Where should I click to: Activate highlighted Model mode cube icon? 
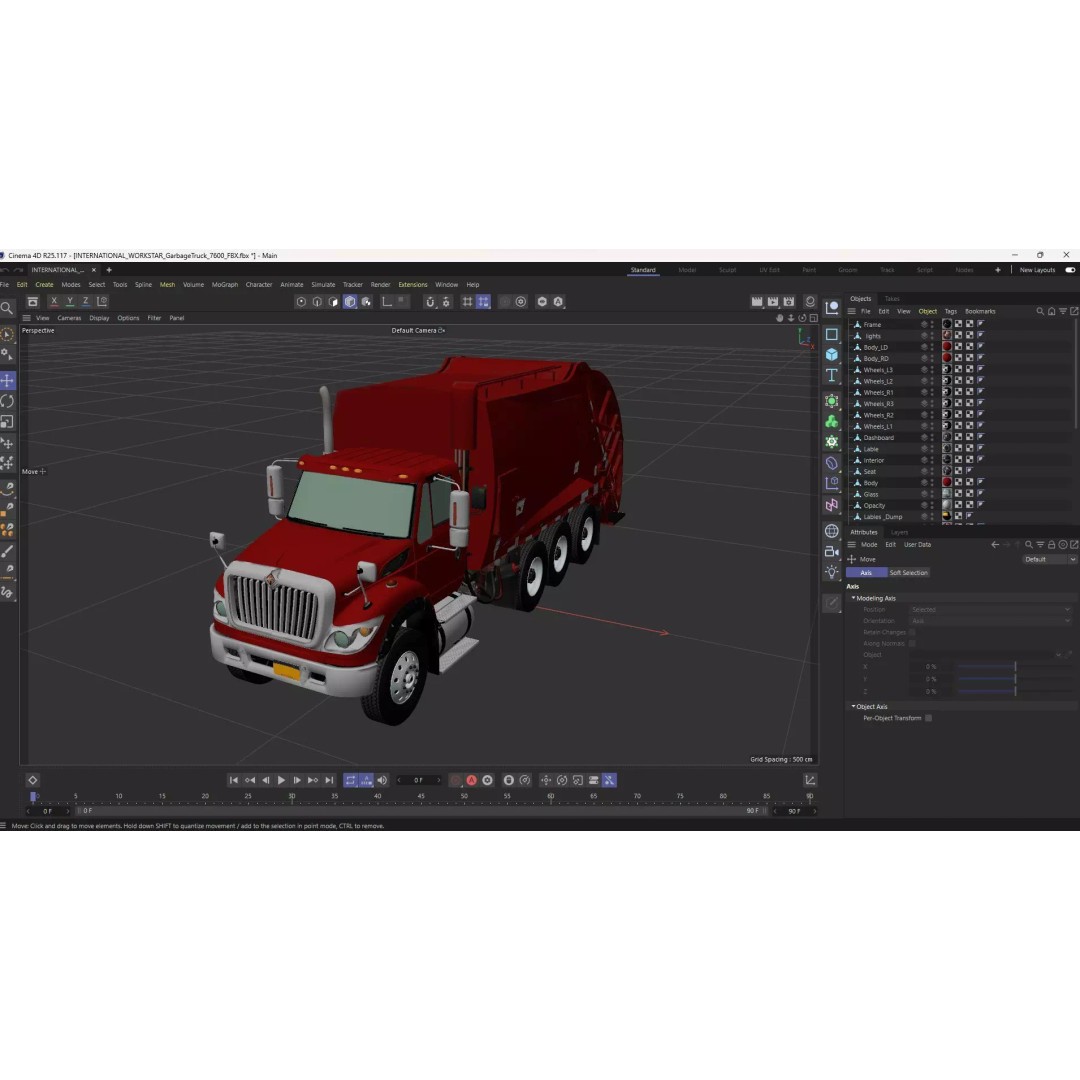350,302
